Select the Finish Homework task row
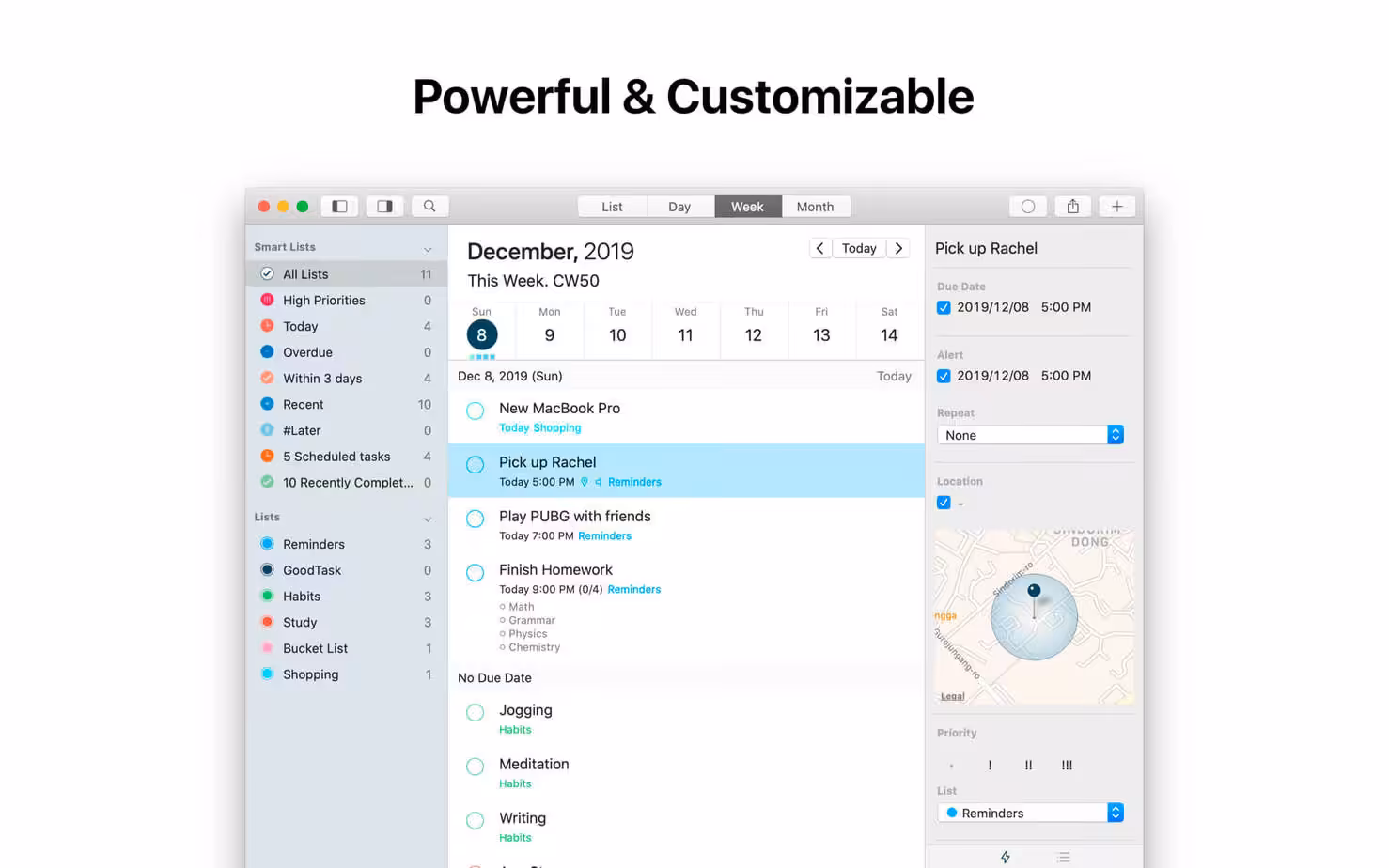 686,607
